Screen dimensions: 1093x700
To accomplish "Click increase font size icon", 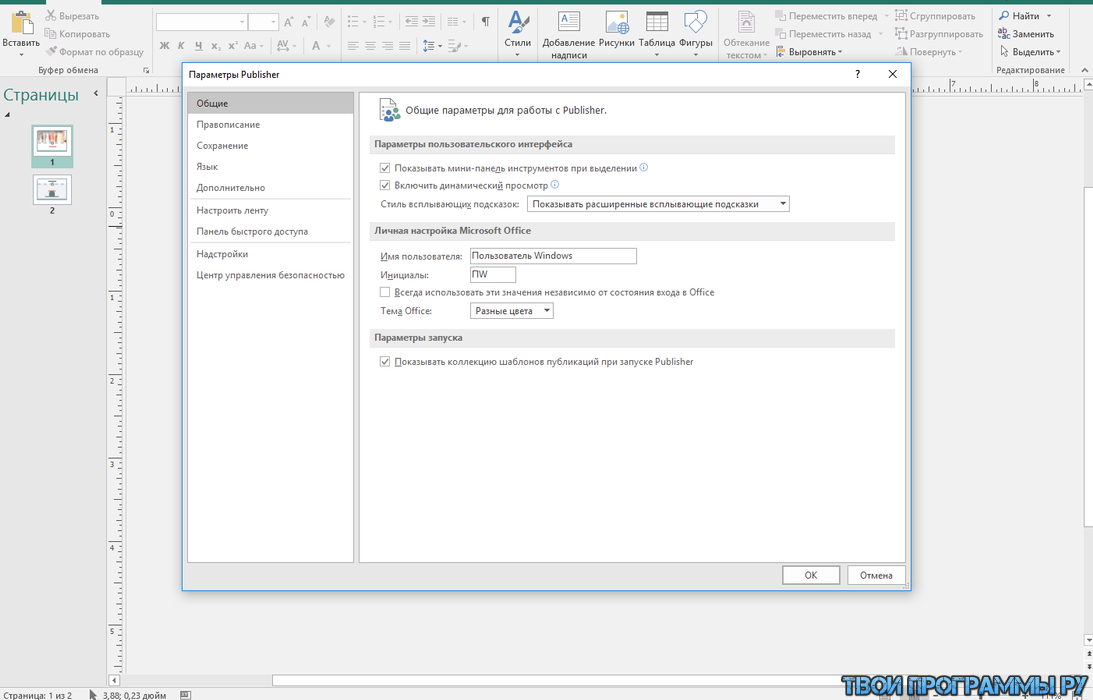I will click(289, 22).
